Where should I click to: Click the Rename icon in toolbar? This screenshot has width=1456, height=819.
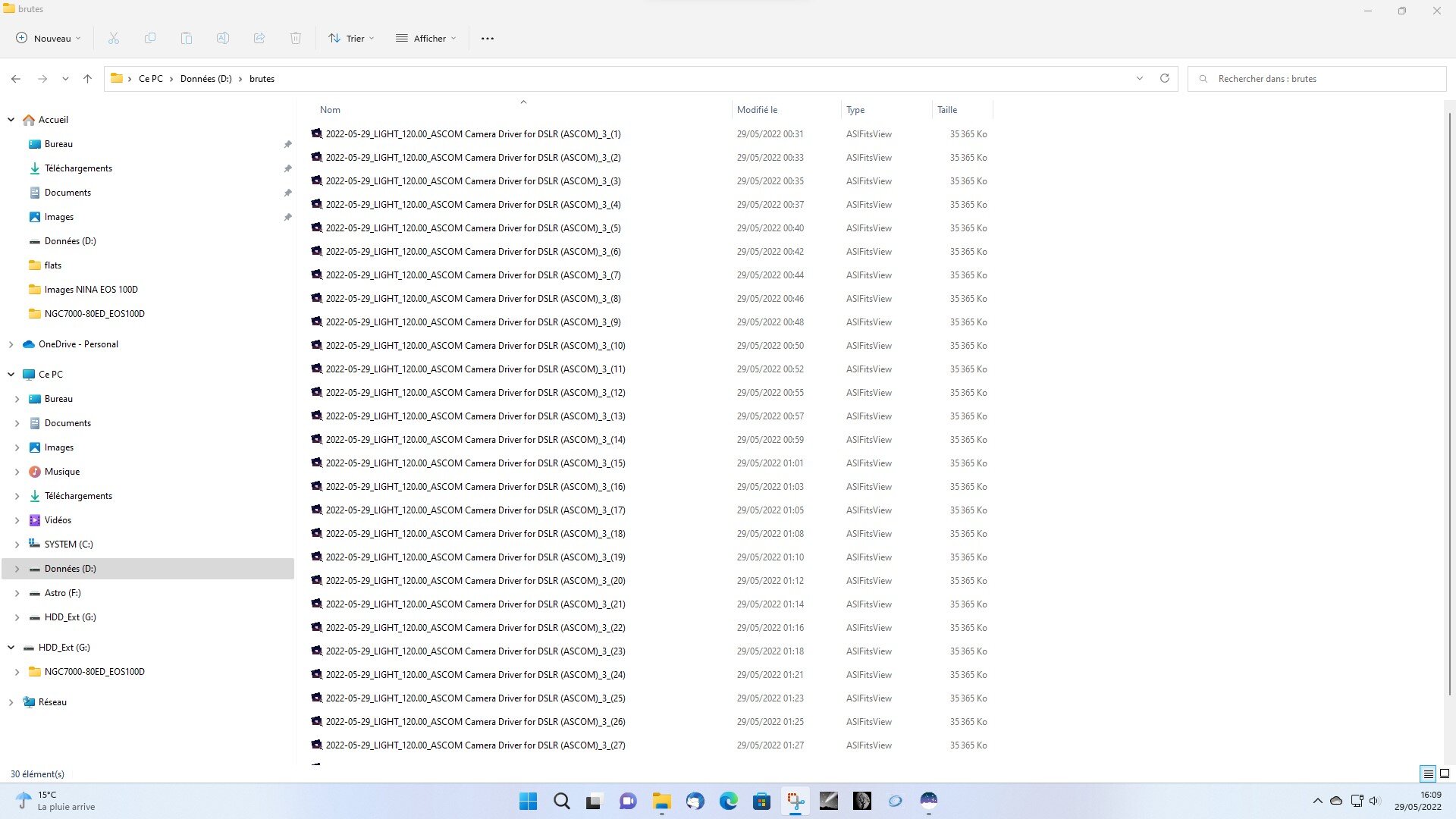tap(223, 38)
